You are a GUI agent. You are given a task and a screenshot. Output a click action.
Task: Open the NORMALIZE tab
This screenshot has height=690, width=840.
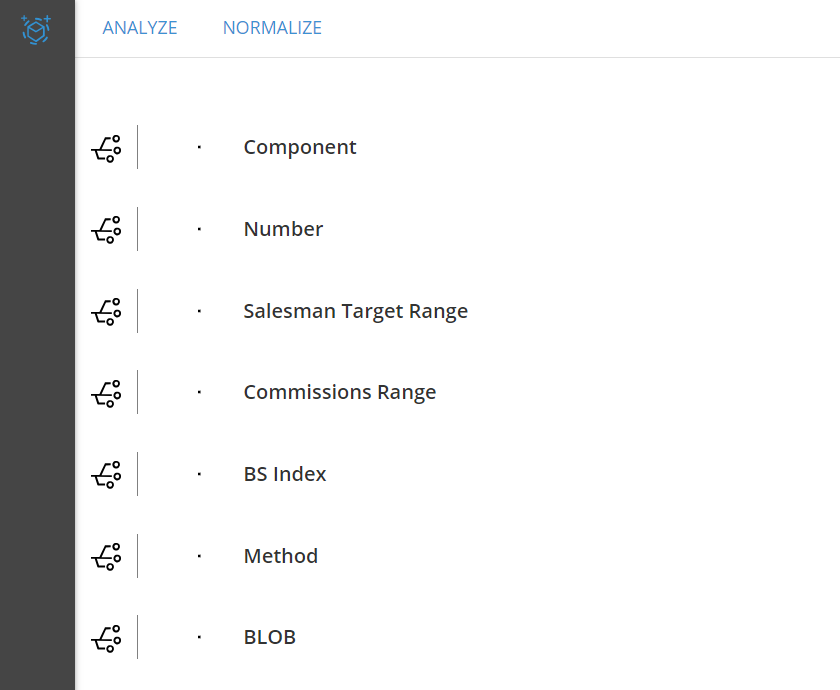(272, 28)
